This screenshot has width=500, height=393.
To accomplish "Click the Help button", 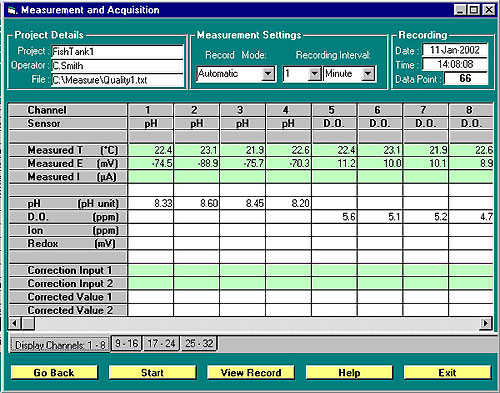I will (349, 372).
